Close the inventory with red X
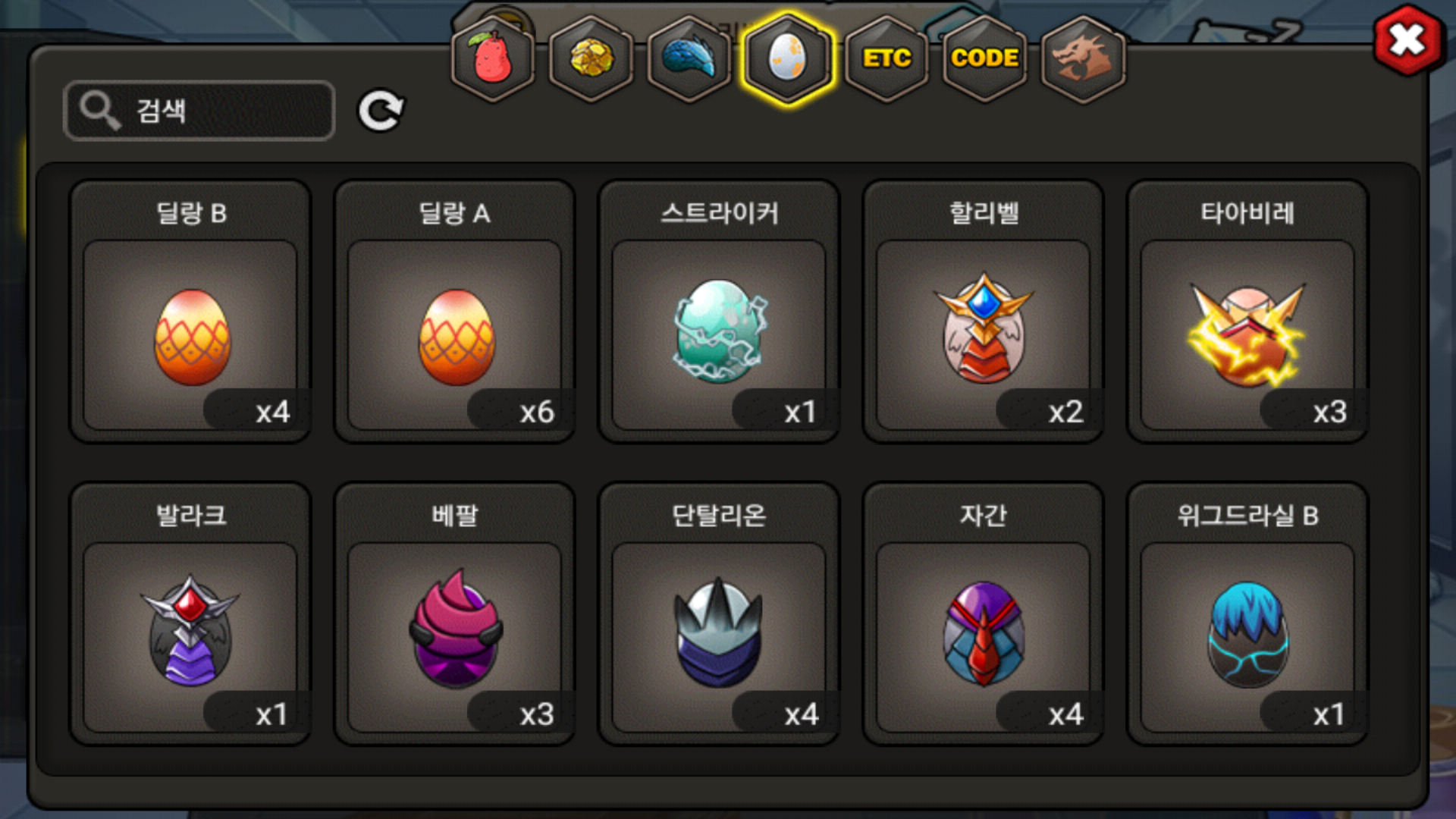This screenshot has width=1456, height=819. click(x=1407, y=40)
